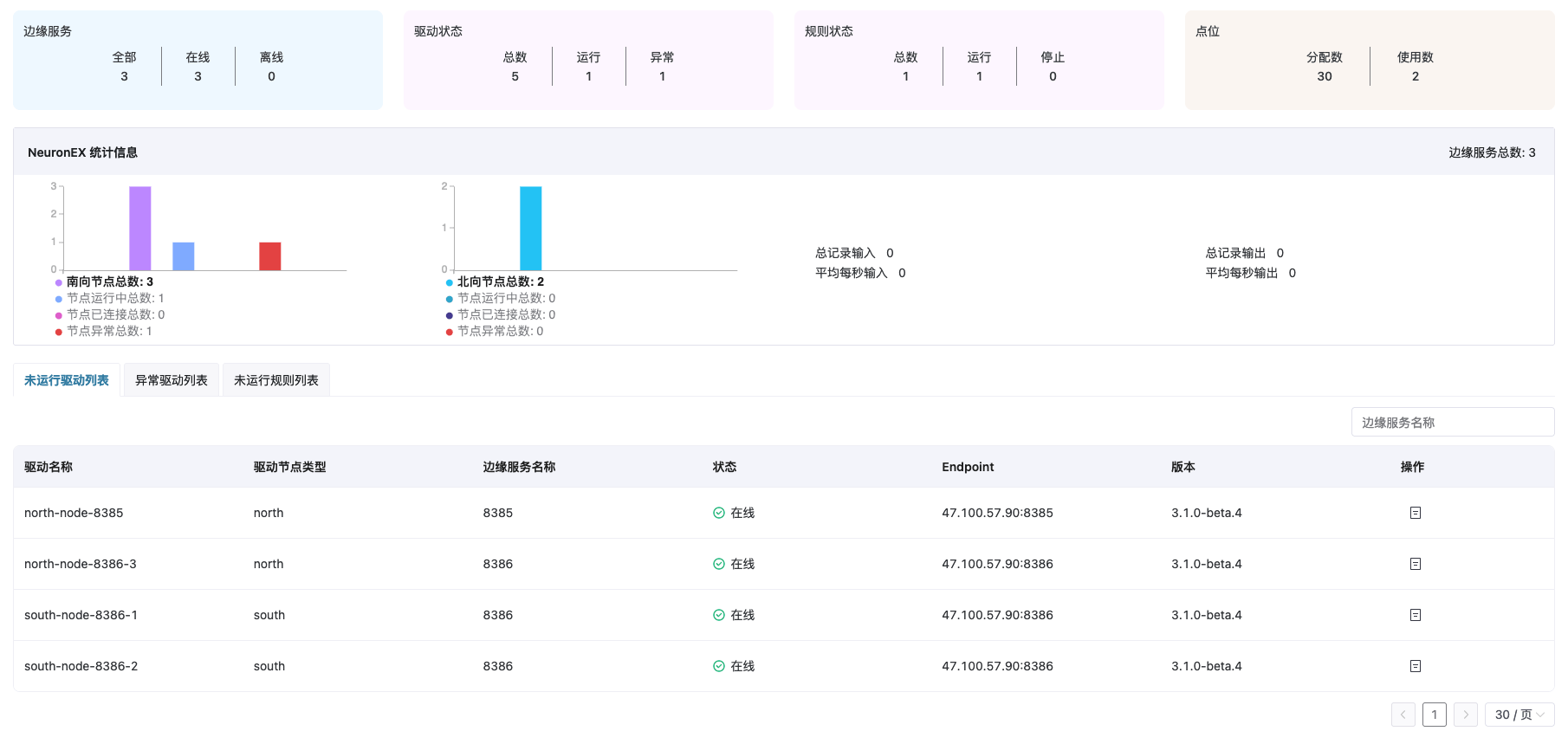The width and height of the screenshot is (1568, 744).
Task: Focus the 边缘服务名称 search field
Action: click(1452, 423)
